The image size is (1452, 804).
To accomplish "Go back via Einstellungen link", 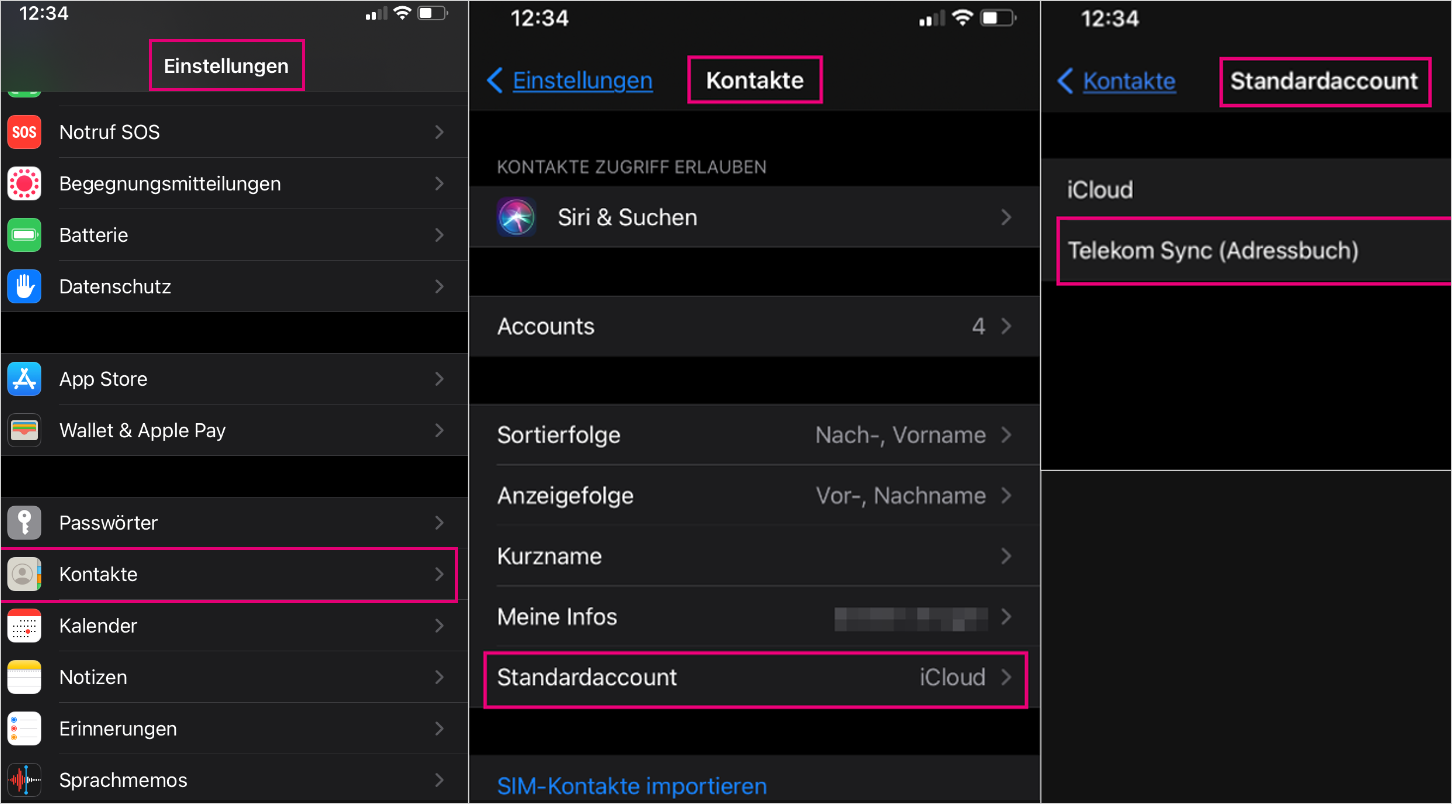I will (x=583, y=81).
